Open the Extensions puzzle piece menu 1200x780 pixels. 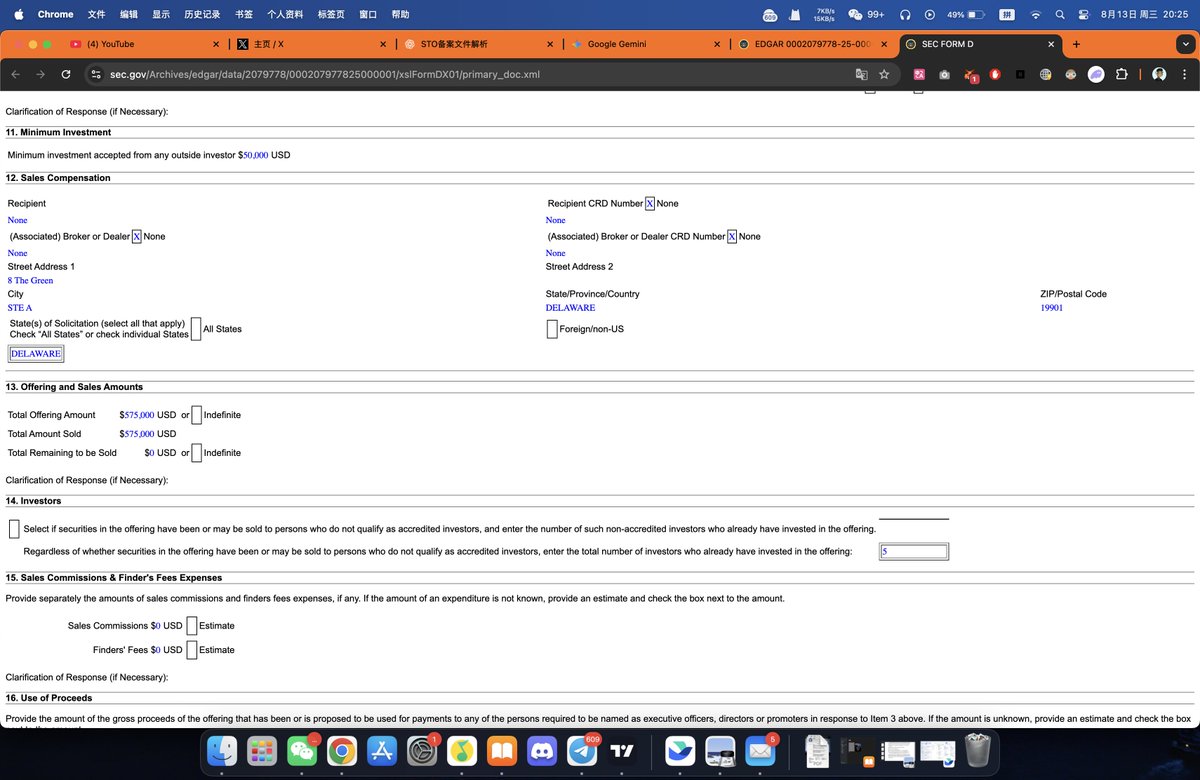[1121, 74]
